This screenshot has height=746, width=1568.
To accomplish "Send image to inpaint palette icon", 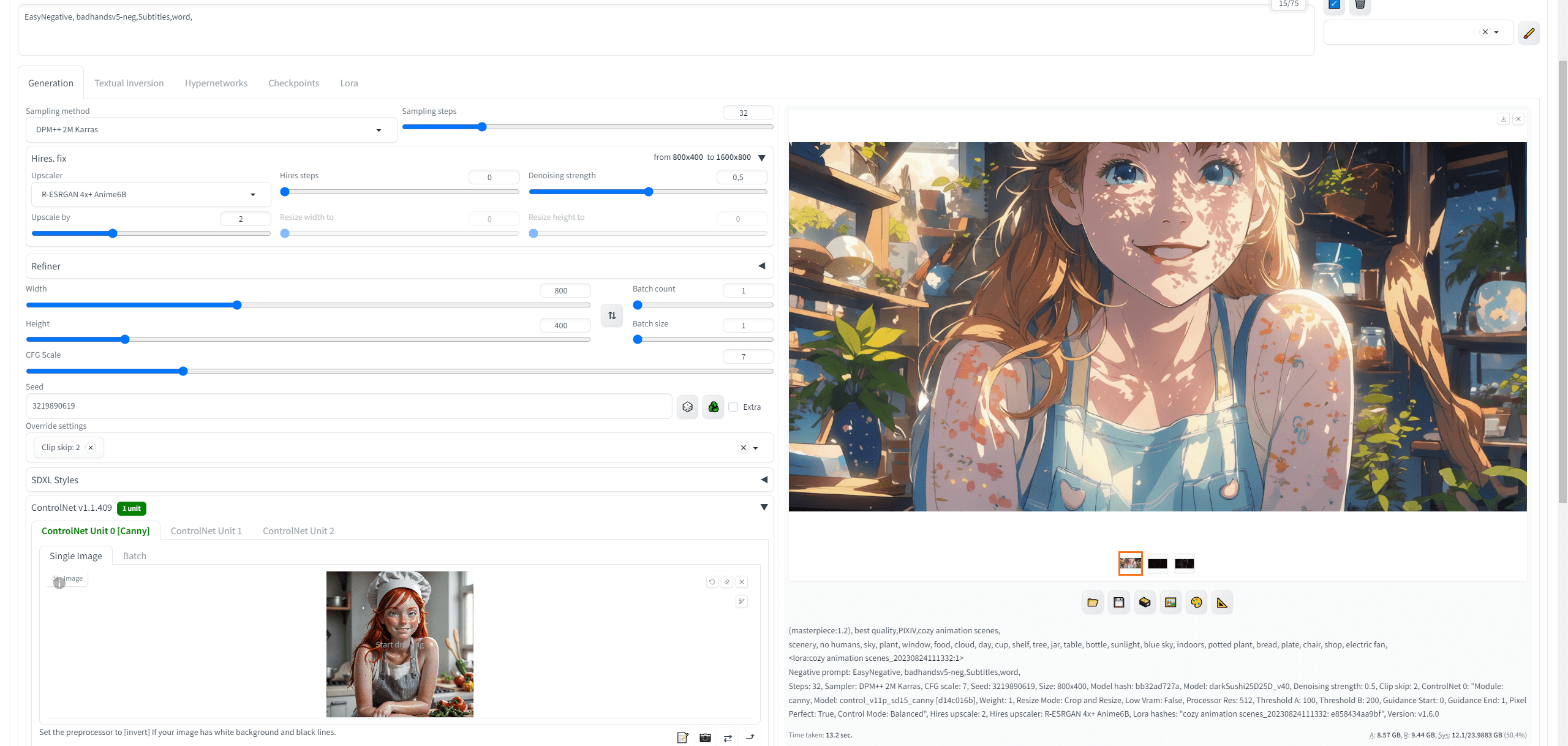I will tap(1196, 603).
